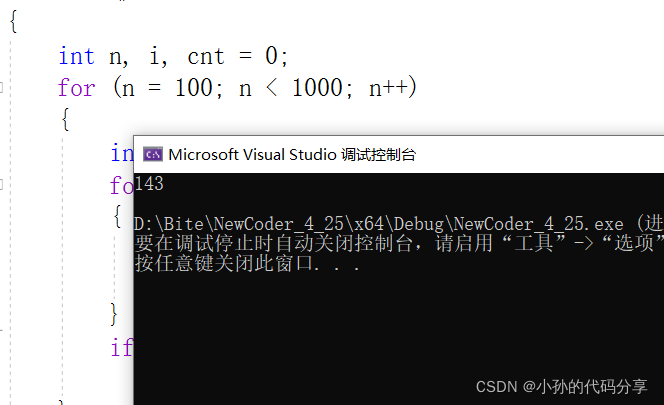Image resolution: width=664 pixels, height=405 pixels.
Task: Click the cnt variable in the declaration
Action: 207,56
